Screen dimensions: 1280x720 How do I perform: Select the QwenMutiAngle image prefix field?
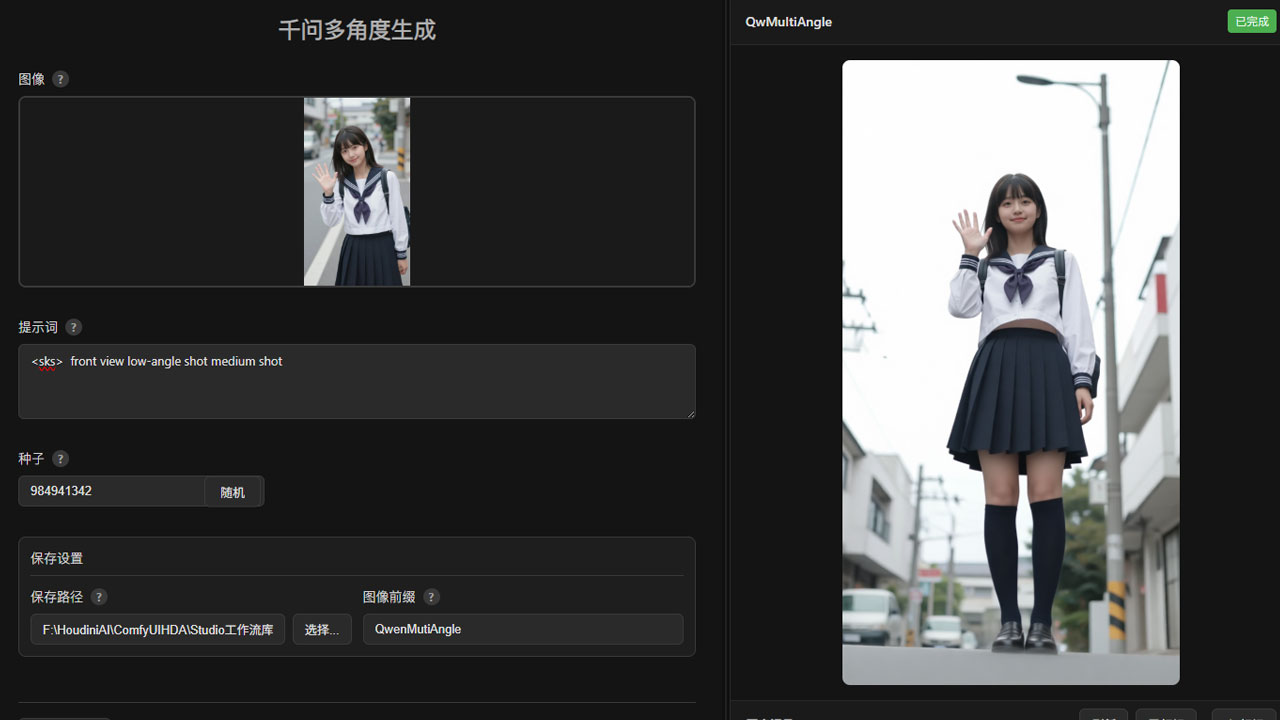click(522, 630)
